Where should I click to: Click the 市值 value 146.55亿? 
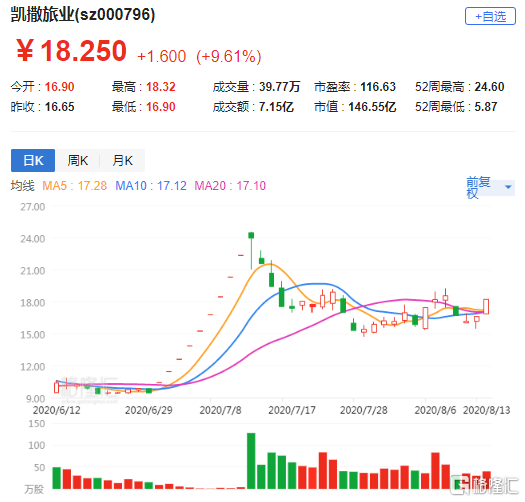point(372,107)
